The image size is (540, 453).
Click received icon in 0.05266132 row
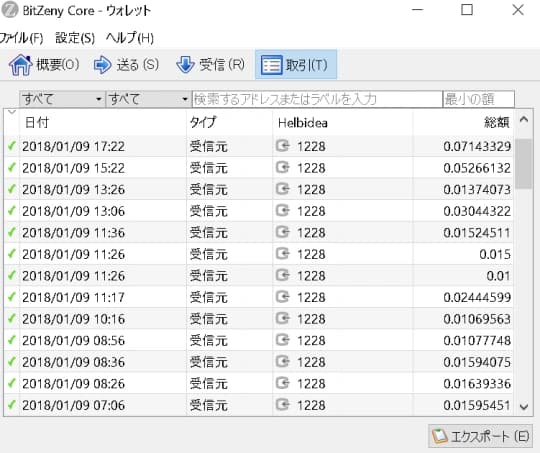(x=283, y=167)
